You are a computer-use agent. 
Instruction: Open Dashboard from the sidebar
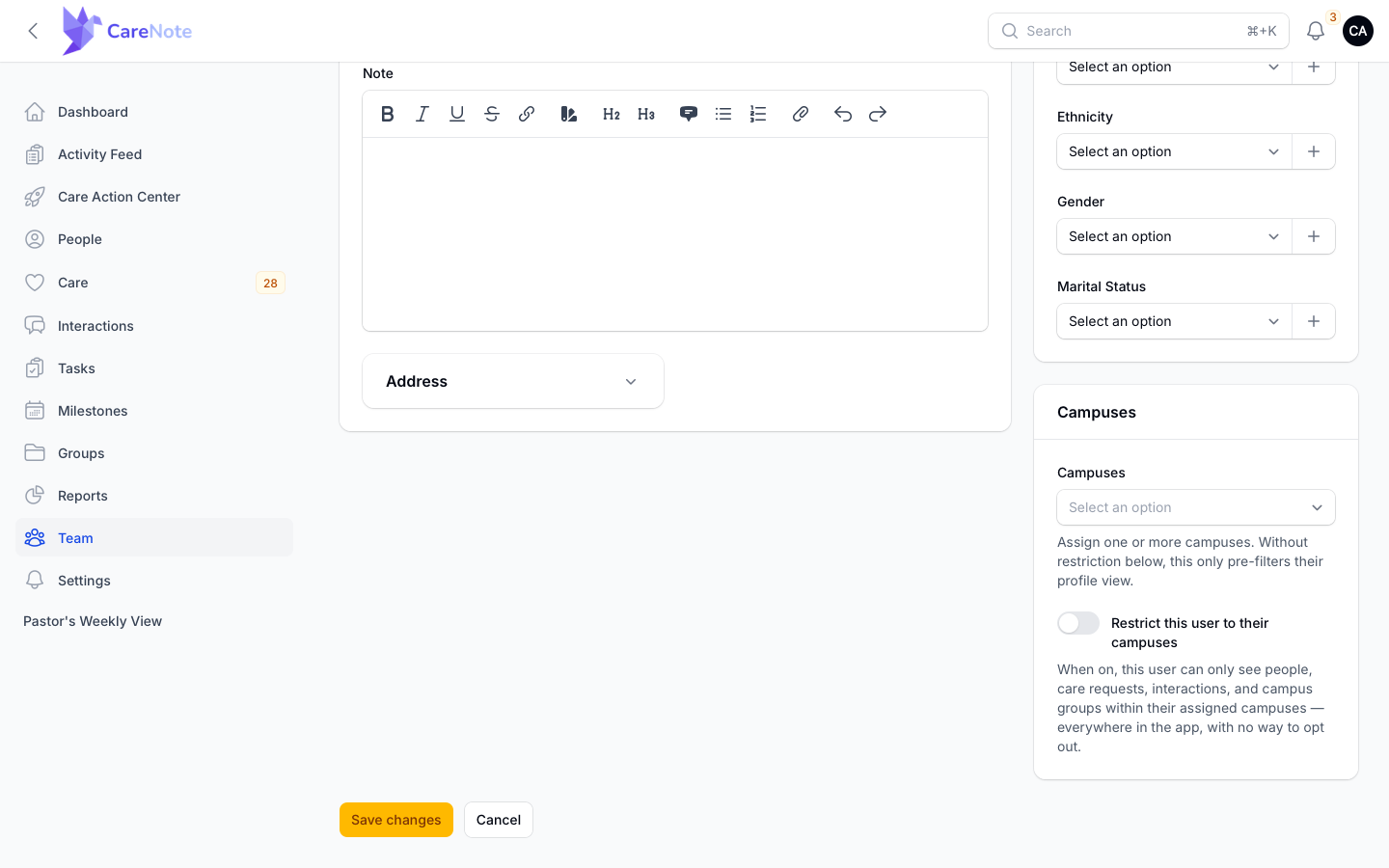[x=154, y=112]
